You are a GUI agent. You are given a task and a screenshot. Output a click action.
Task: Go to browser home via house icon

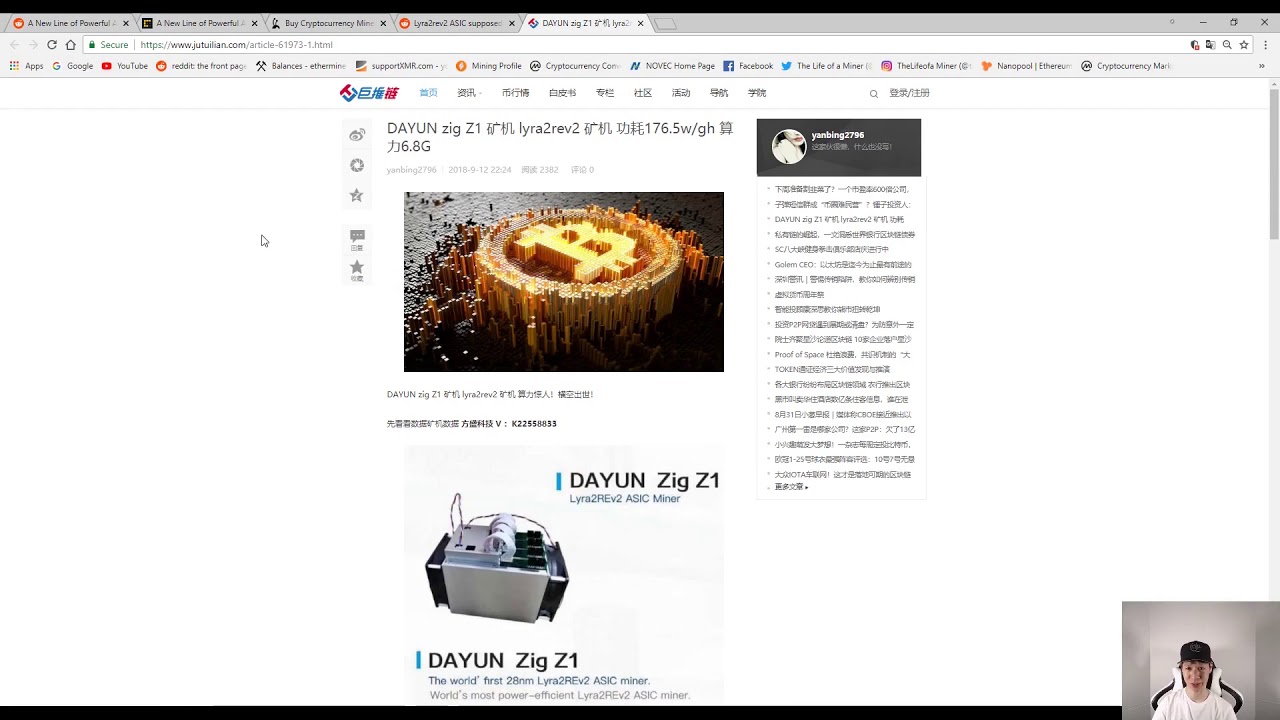pos(70,45)
